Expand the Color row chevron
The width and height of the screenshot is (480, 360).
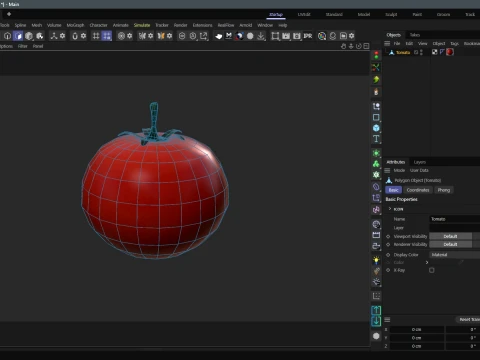point(427,263)
